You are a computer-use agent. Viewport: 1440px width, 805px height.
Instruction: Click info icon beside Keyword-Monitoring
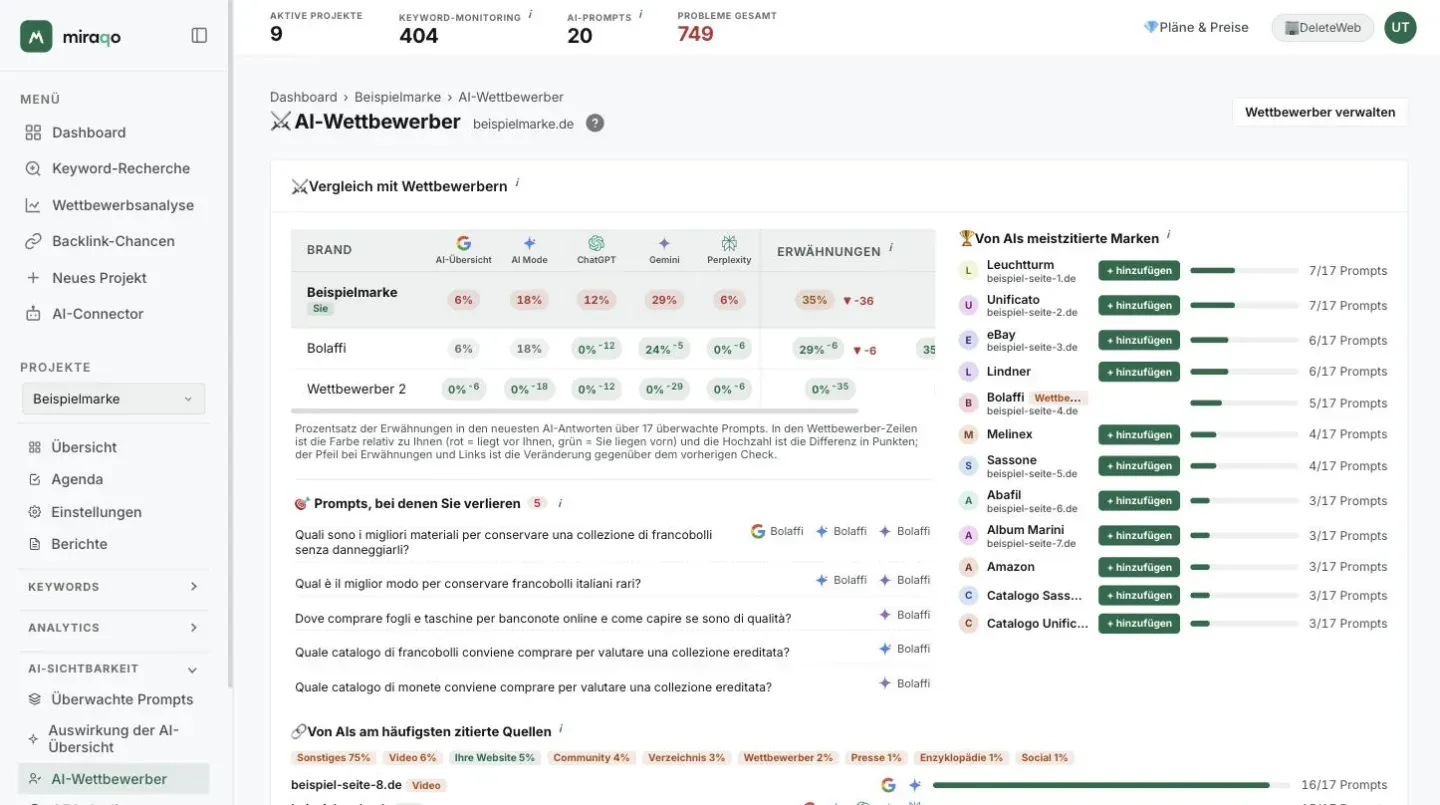pos(530,15)
